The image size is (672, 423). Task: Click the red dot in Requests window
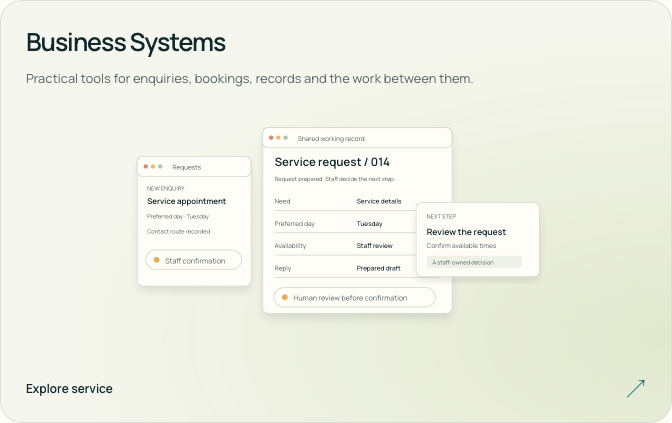[146, 167]
